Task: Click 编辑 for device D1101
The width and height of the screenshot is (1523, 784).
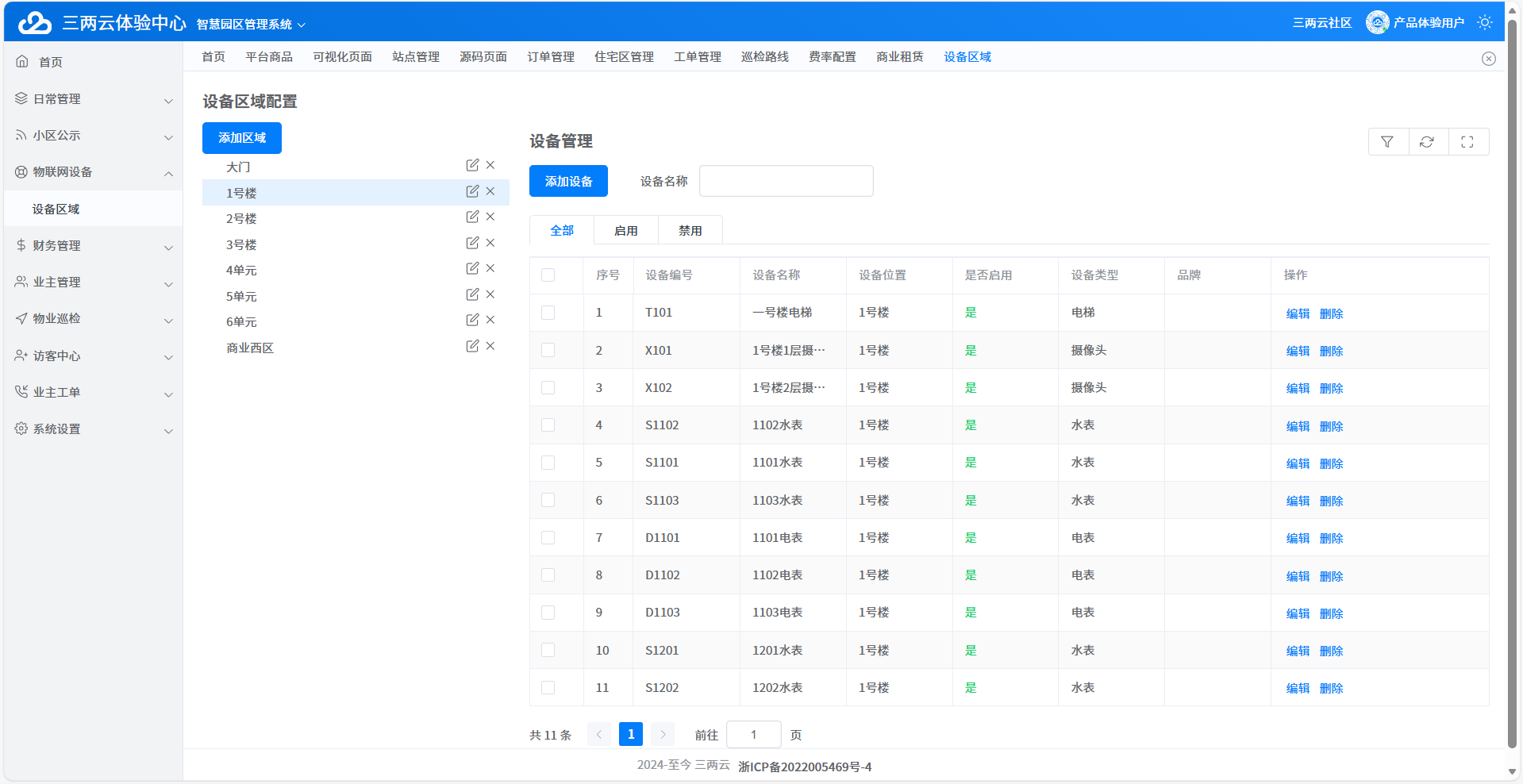Action: tap(1297, 537)
